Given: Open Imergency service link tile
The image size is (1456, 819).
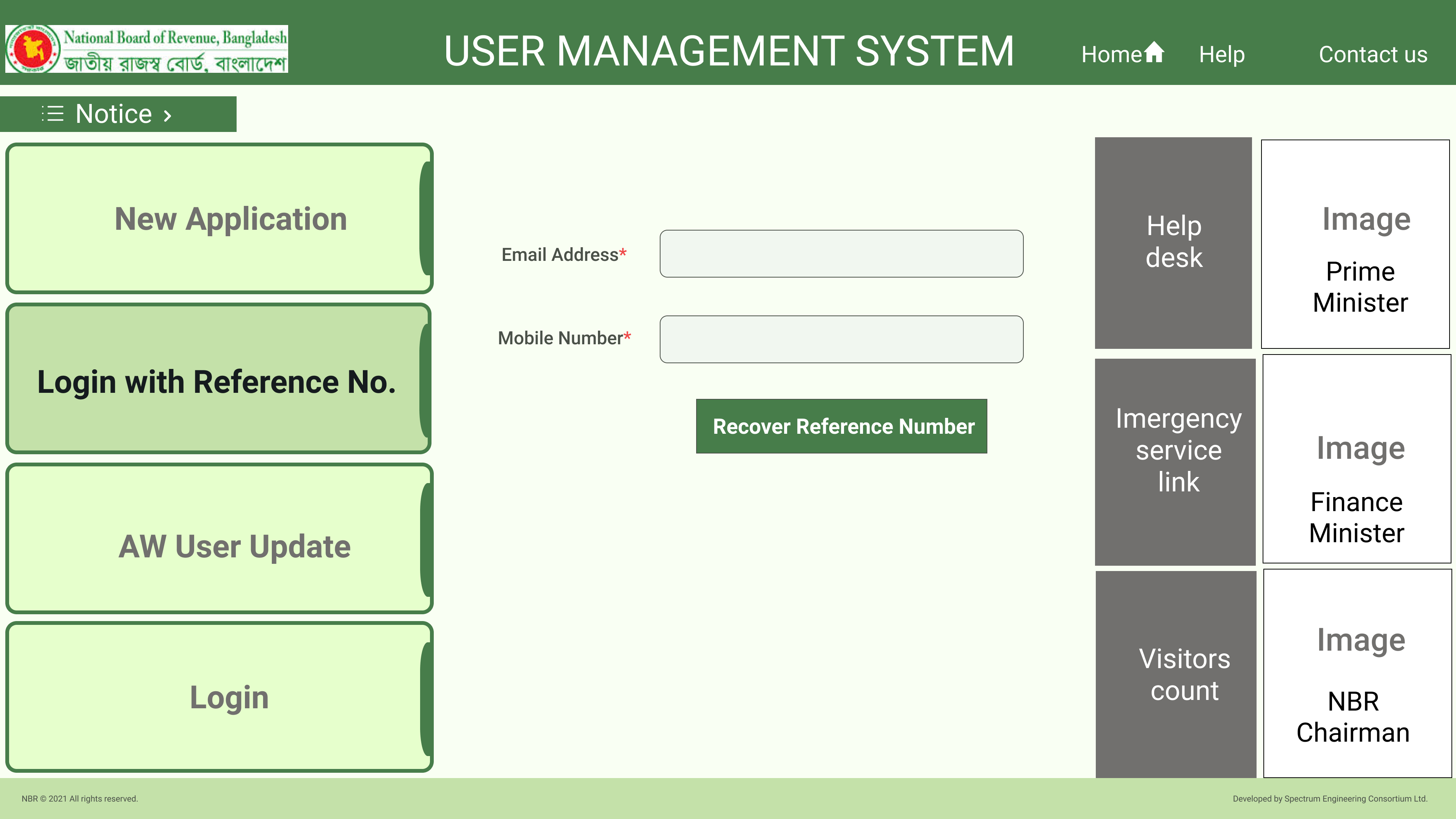Looking at the screenshot, I should (x=1175, y=462).
